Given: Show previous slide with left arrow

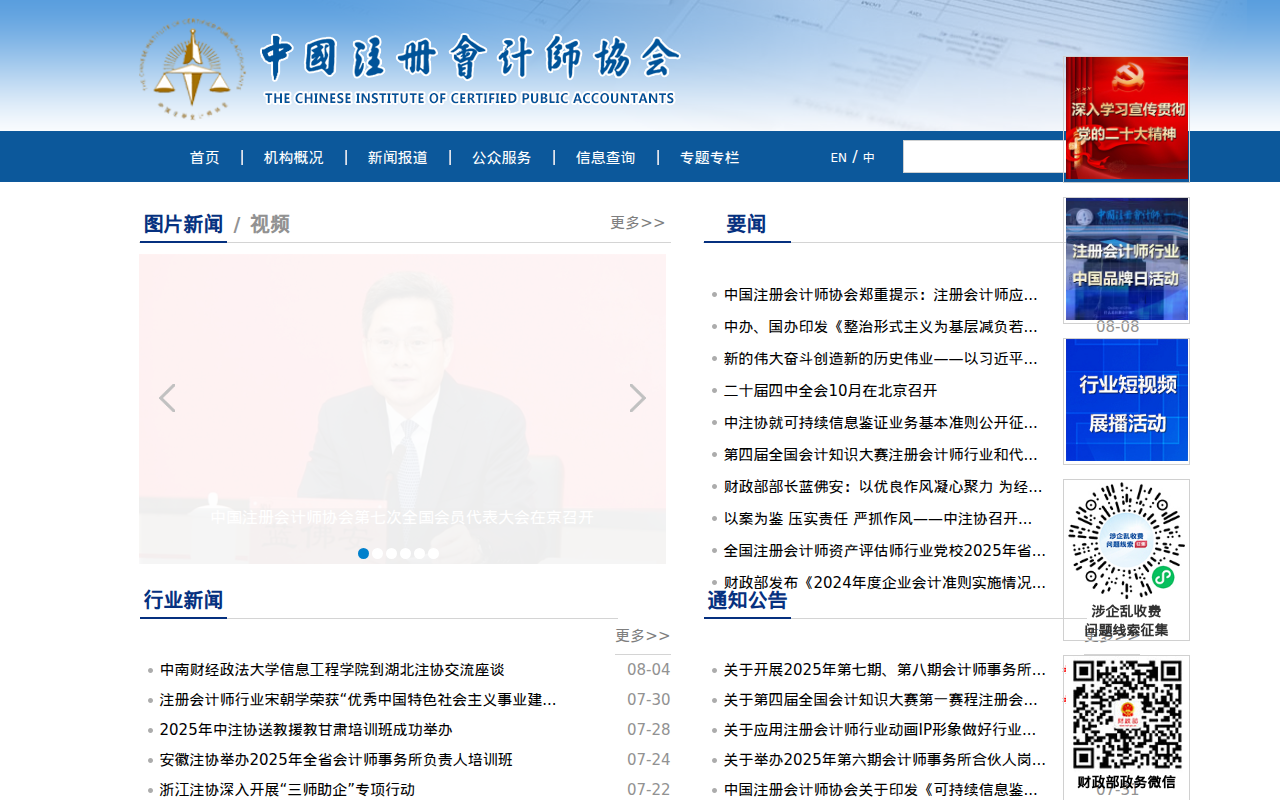Looking at the screenshot, I should 167,398.
